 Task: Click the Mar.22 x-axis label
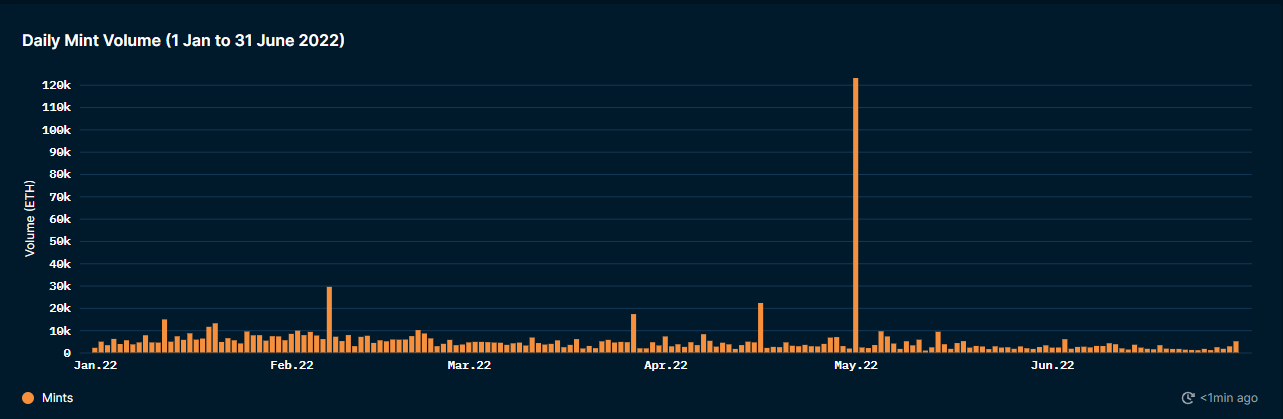point(469,366)
